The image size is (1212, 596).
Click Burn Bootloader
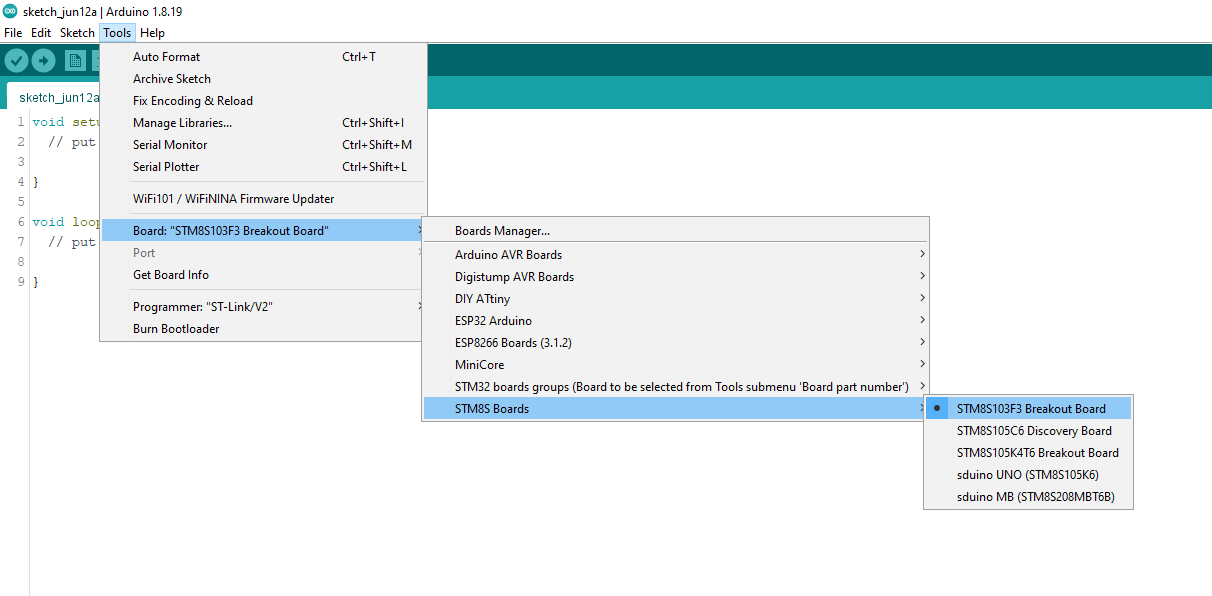[264, 329]
